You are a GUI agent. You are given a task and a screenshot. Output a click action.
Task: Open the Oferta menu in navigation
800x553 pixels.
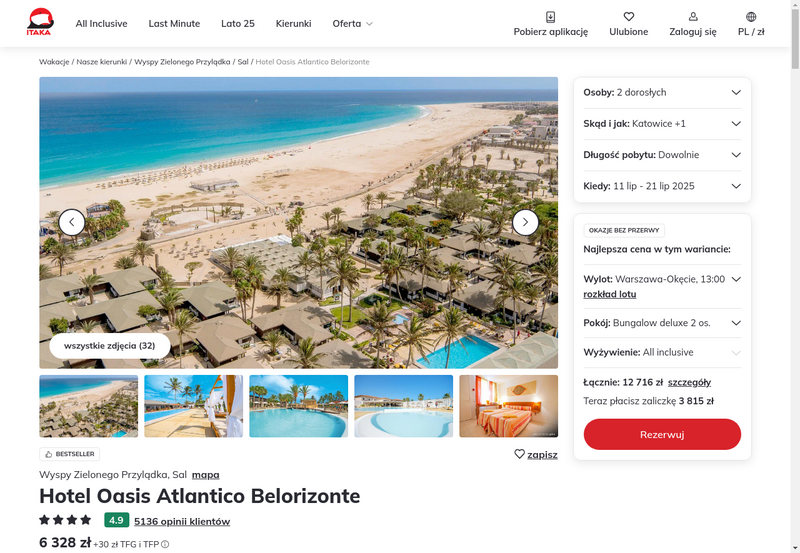[x=353, y=23]
